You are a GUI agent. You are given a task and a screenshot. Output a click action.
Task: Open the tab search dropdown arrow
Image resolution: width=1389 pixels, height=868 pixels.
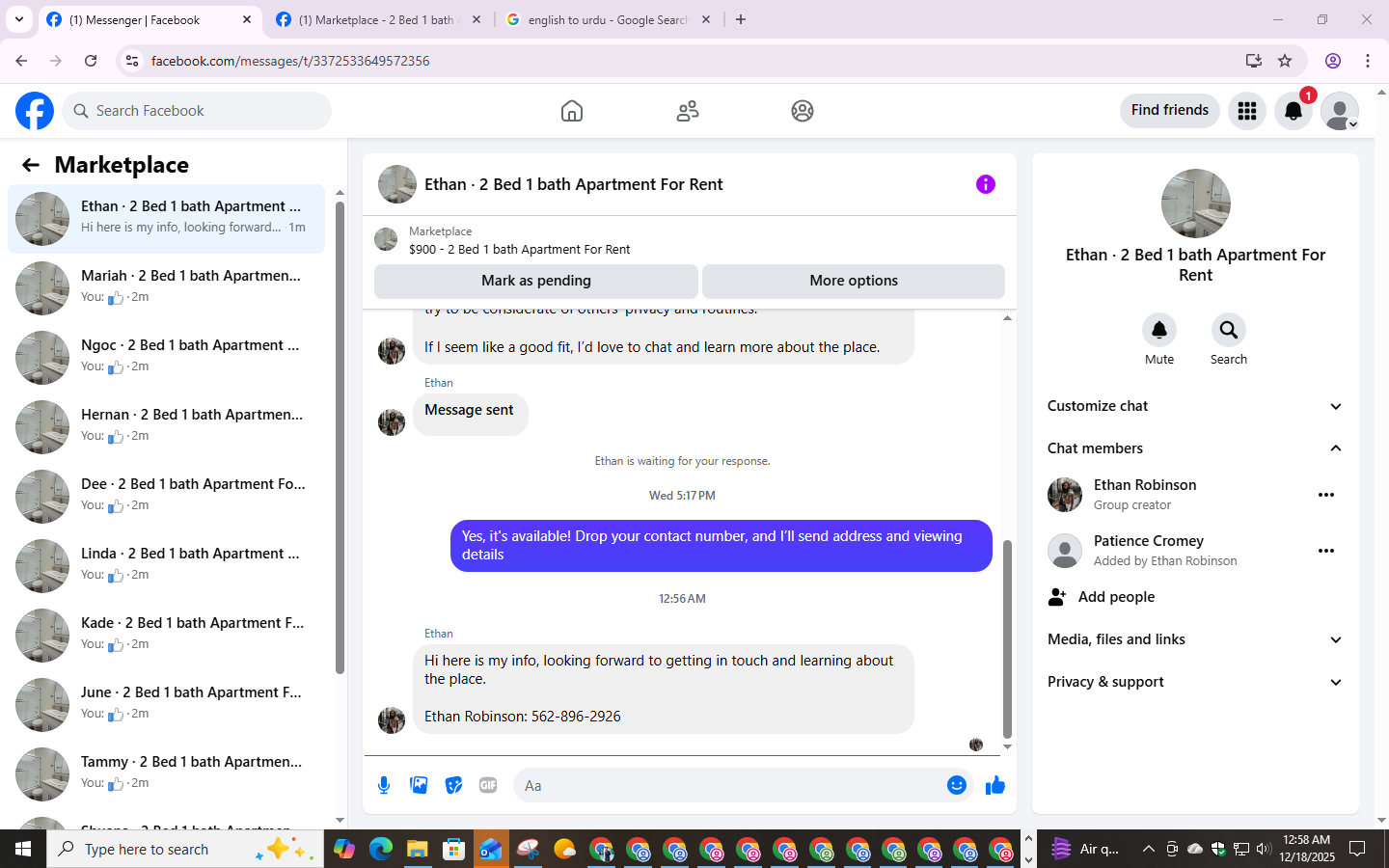pos(19,19)
